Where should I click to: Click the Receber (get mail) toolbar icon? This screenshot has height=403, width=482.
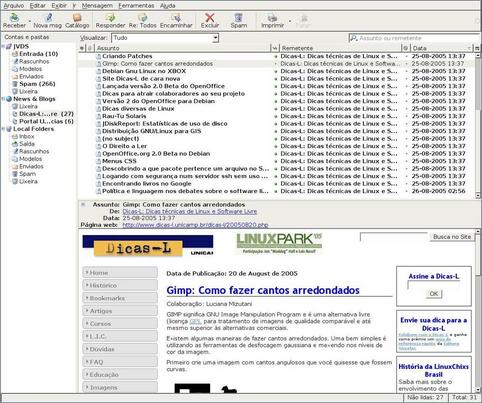pos(14,21)
